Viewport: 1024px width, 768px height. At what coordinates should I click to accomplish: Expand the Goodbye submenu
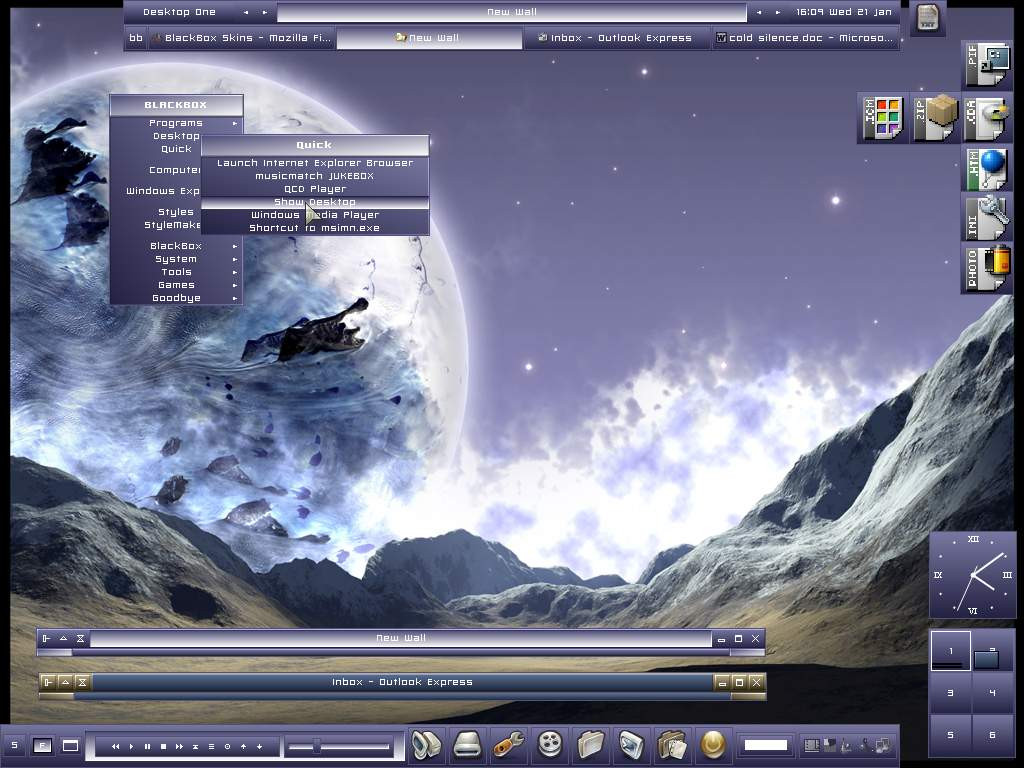pos(176,298)
